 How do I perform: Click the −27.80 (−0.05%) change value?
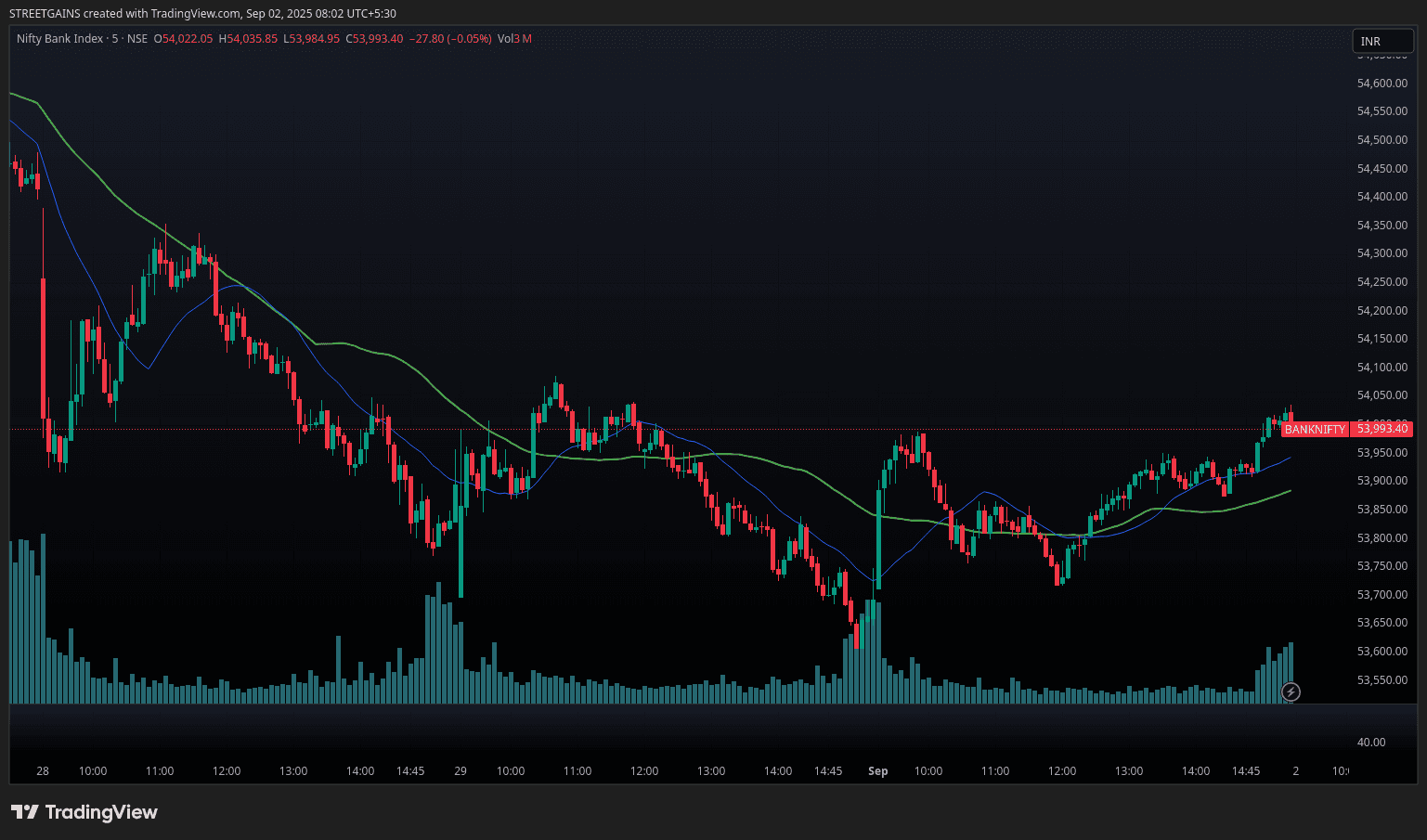coord(450,39)
